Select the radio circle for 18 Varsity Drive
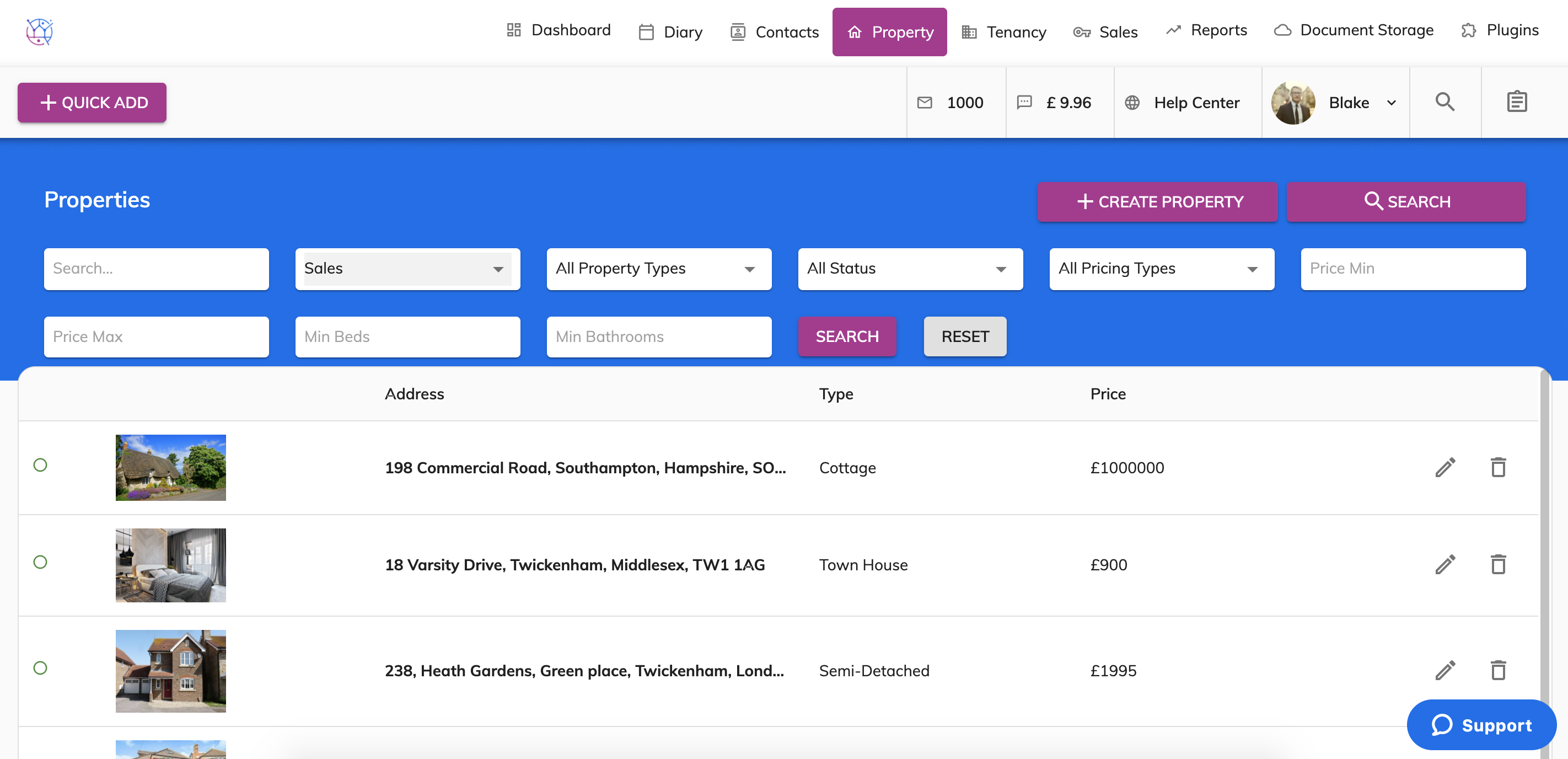Viewport: 1568px width, 759px height. coord(40,562)
